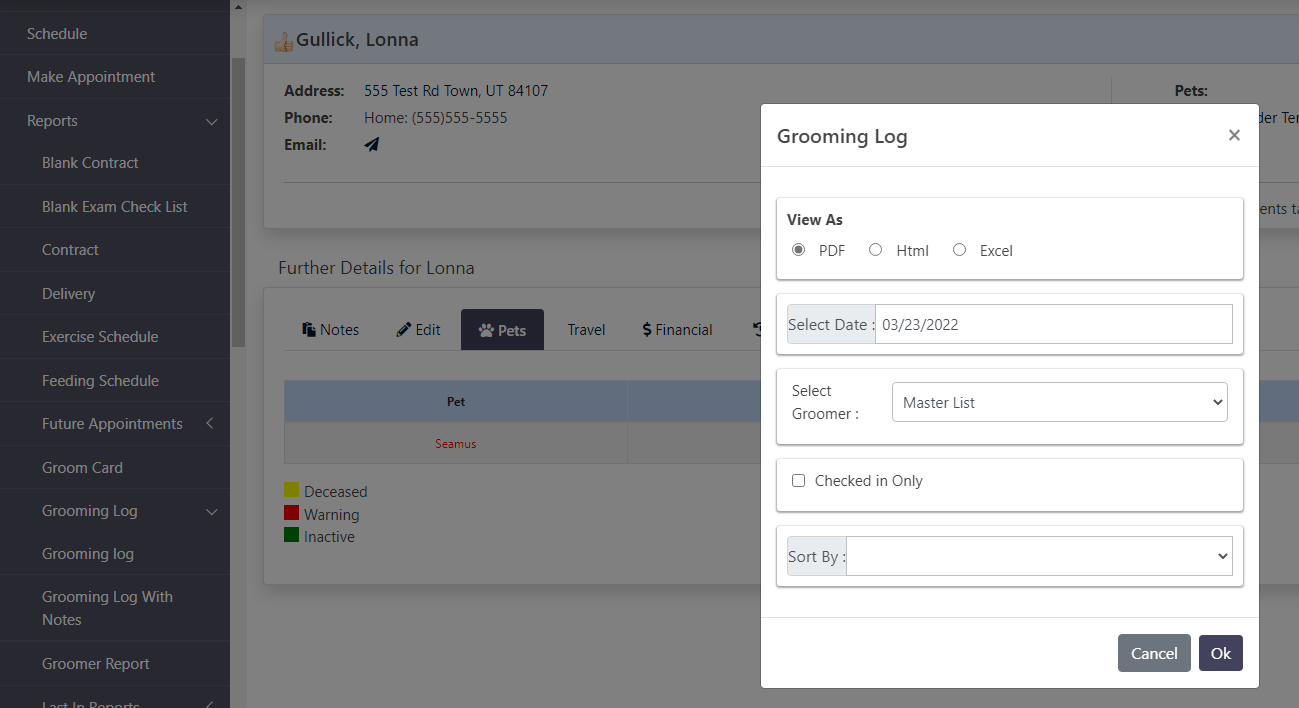Open the Contract report
1299x708 pixels.
click(70, 250)
